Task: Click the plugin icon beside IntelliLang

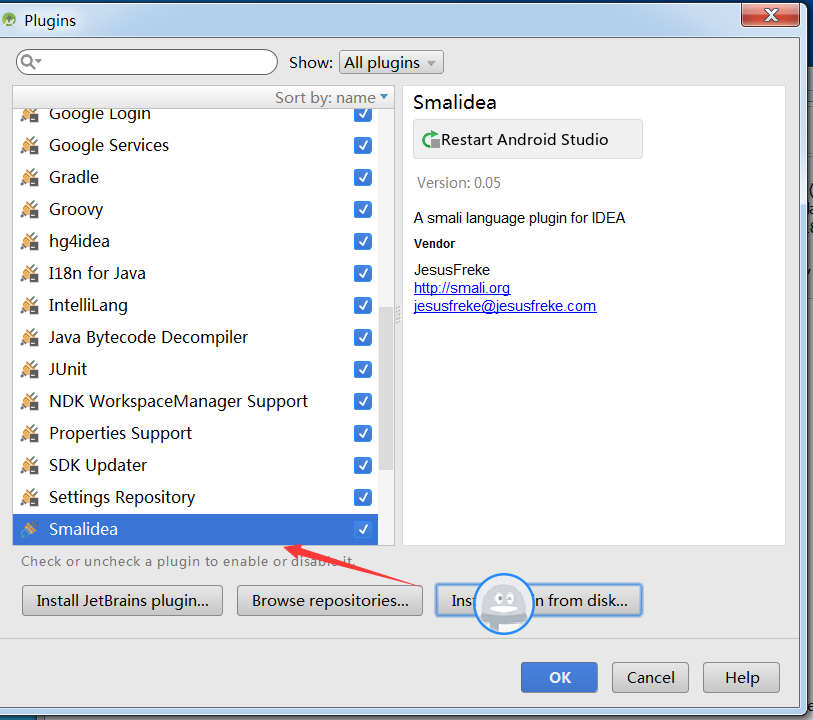Action: click(x=30, y=306)
